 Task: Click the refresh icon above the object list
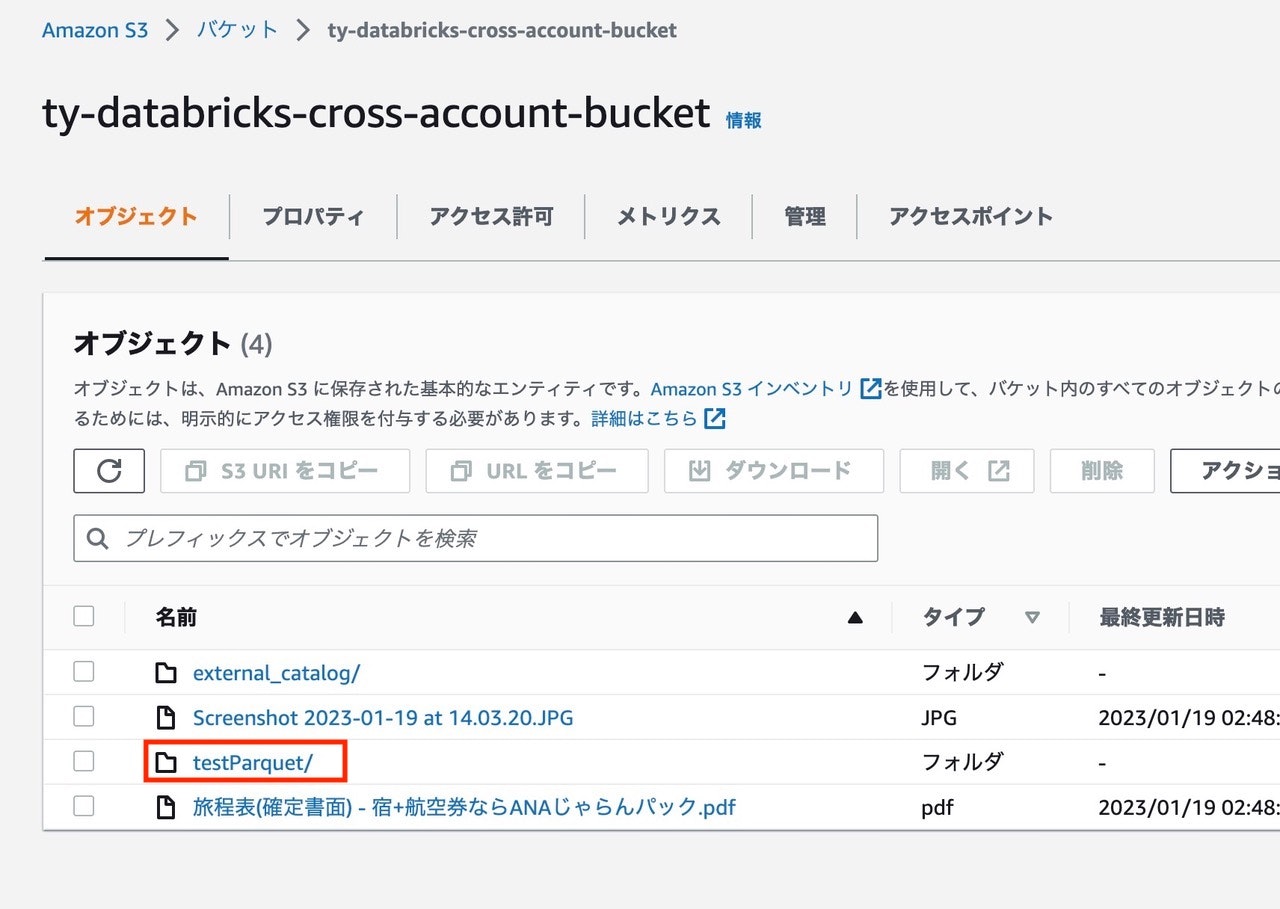point(109,470)
